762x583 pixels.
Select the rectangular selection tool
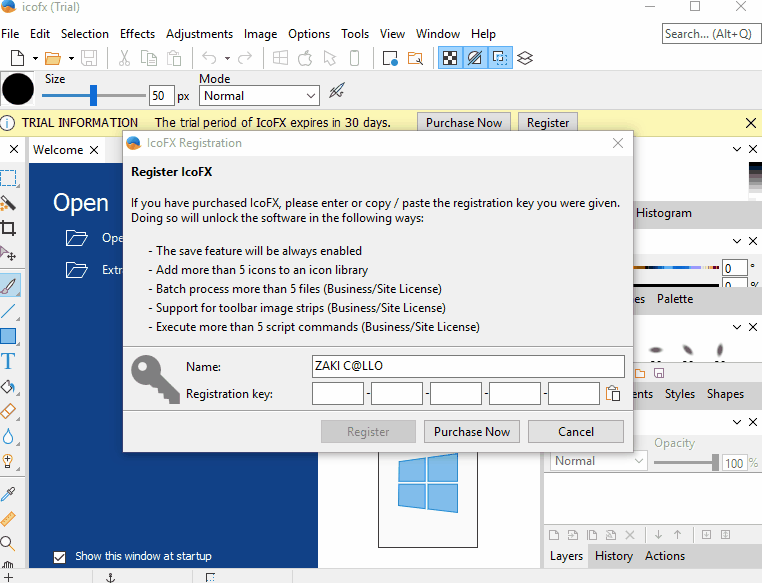click(9, 178)
